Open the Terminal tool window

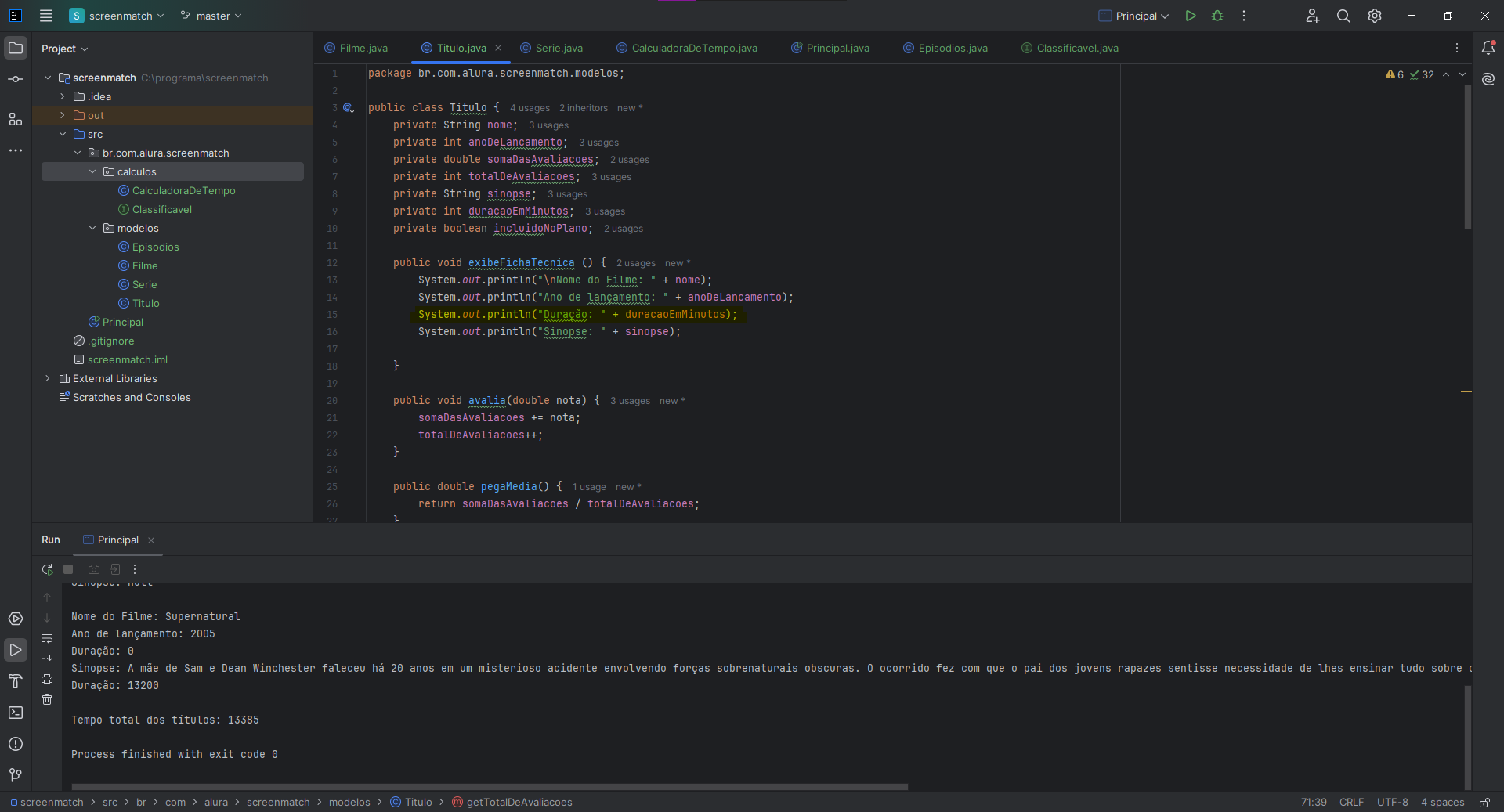pos(16,713)
